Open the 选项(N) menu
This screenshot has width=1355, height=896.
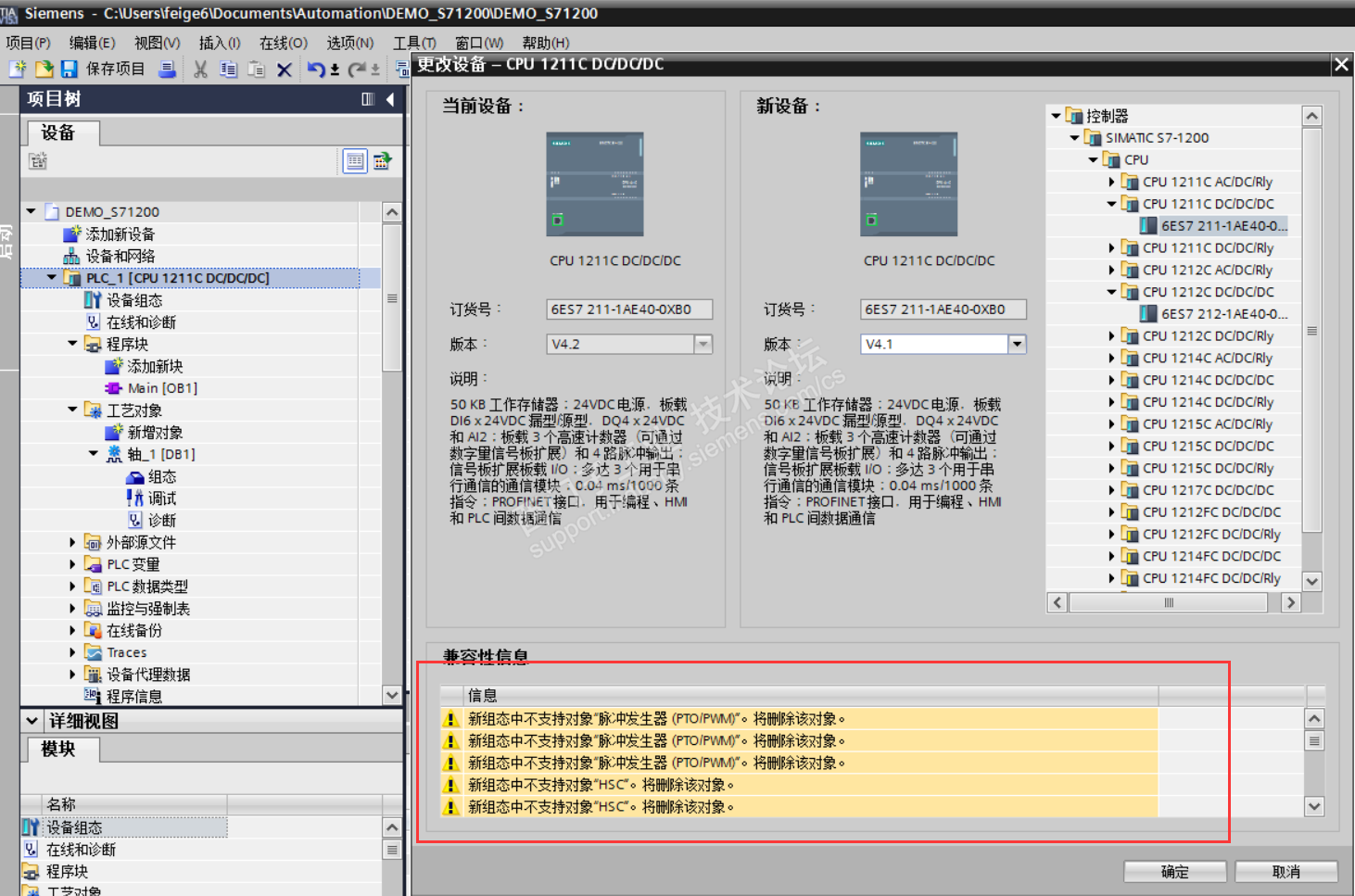pyautogui.click(x=350, y=43)
